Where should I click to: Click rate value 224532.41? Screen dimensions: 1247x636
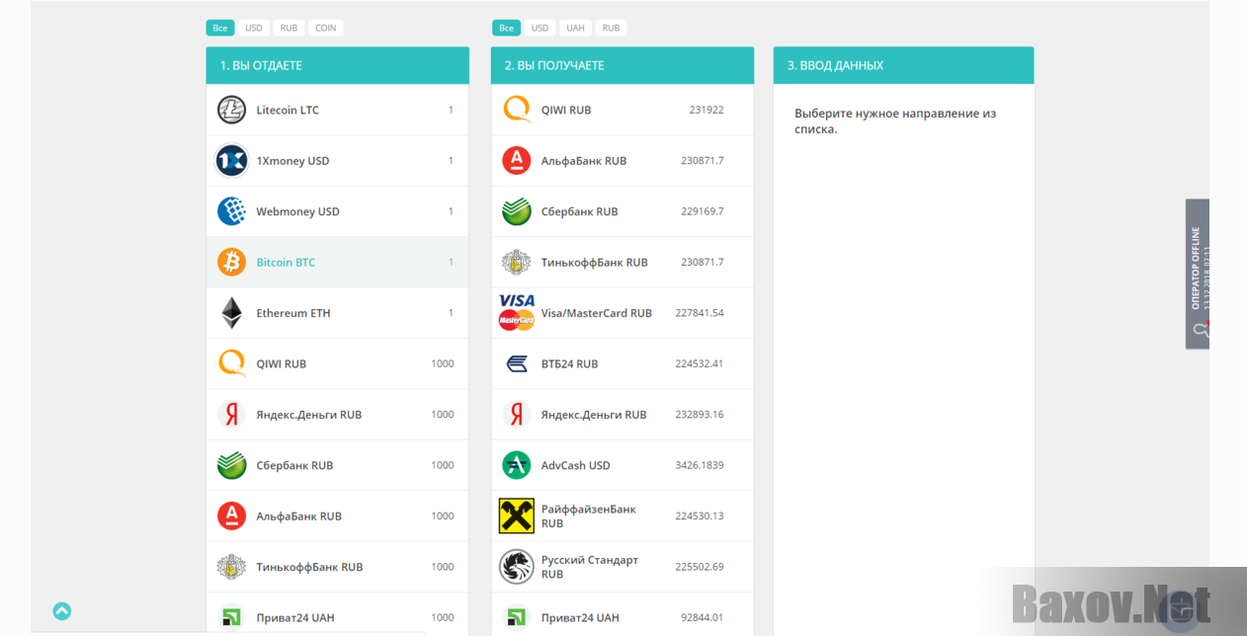699,364
